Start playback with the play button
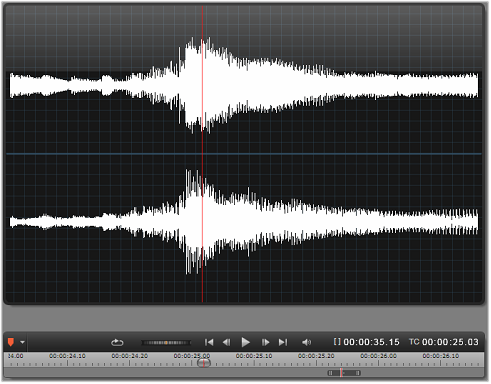This screenshot has height=384, width=491. (x=246, y=342)
